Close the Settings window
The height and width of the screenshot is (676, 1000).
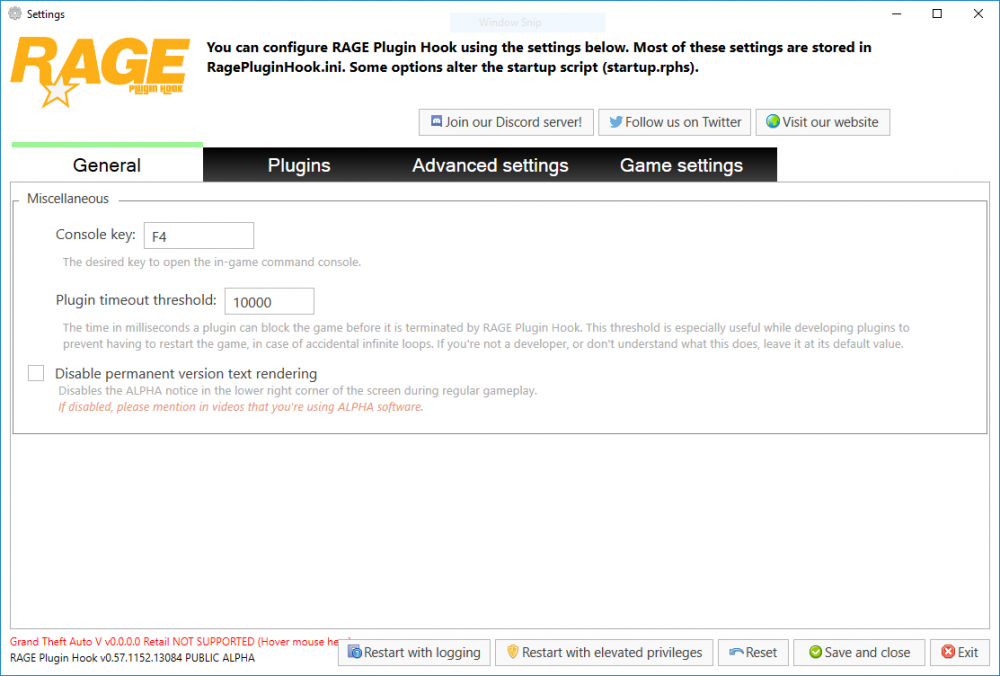[978, 13]
